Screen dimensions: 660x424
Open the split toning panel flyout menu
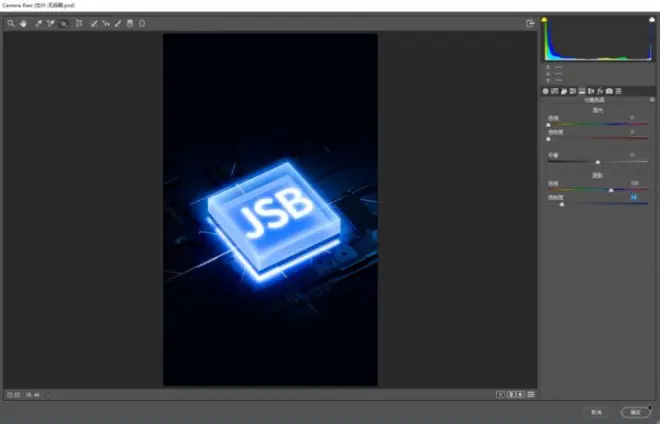coord(652,100)
